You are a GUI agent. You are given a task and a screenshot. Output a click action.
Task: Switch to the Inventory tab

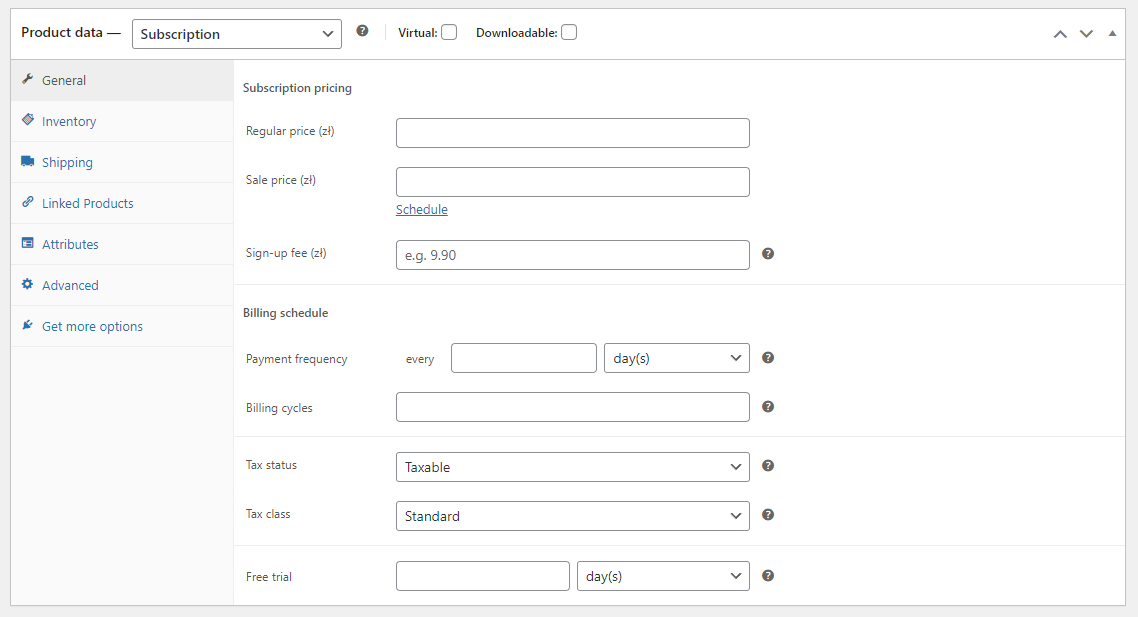point(122,121)
